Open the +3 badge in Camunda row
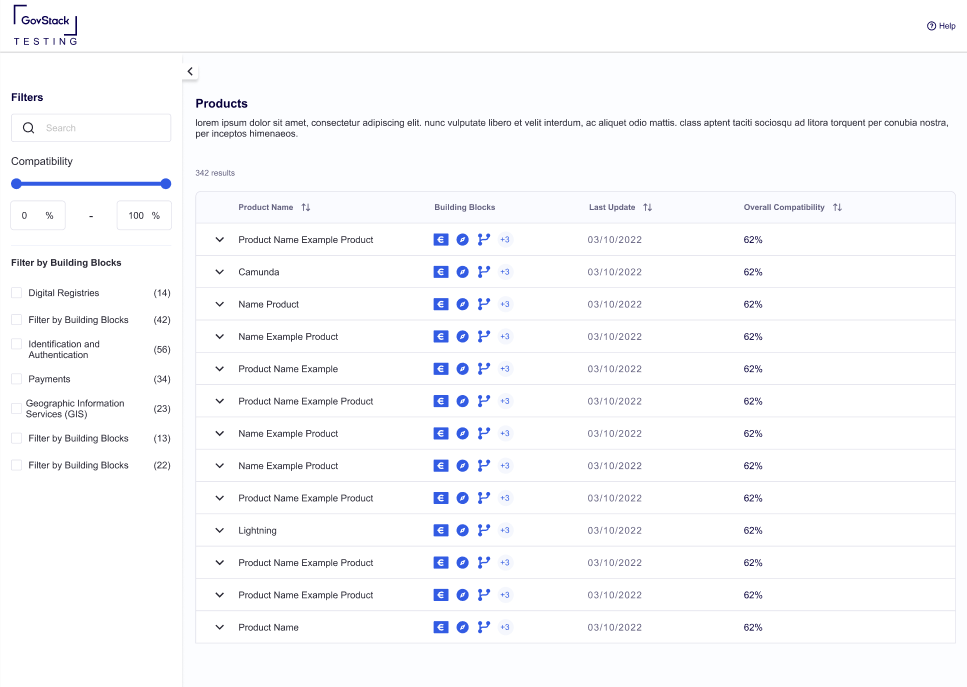Screen dimensions: 967x687 (x=504, y=272)
